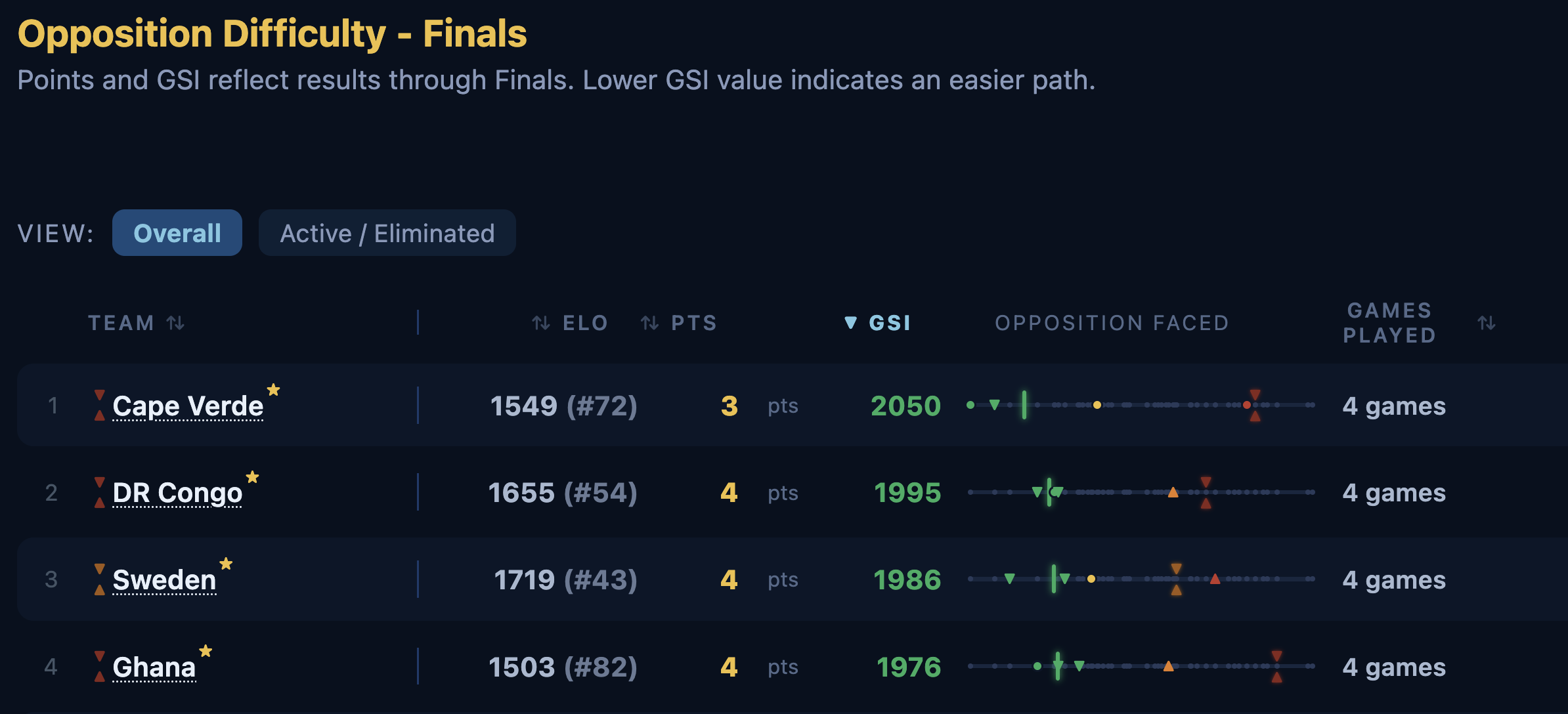Click gold star beside Ghana
1568x714 pixels.
(206, 651)
